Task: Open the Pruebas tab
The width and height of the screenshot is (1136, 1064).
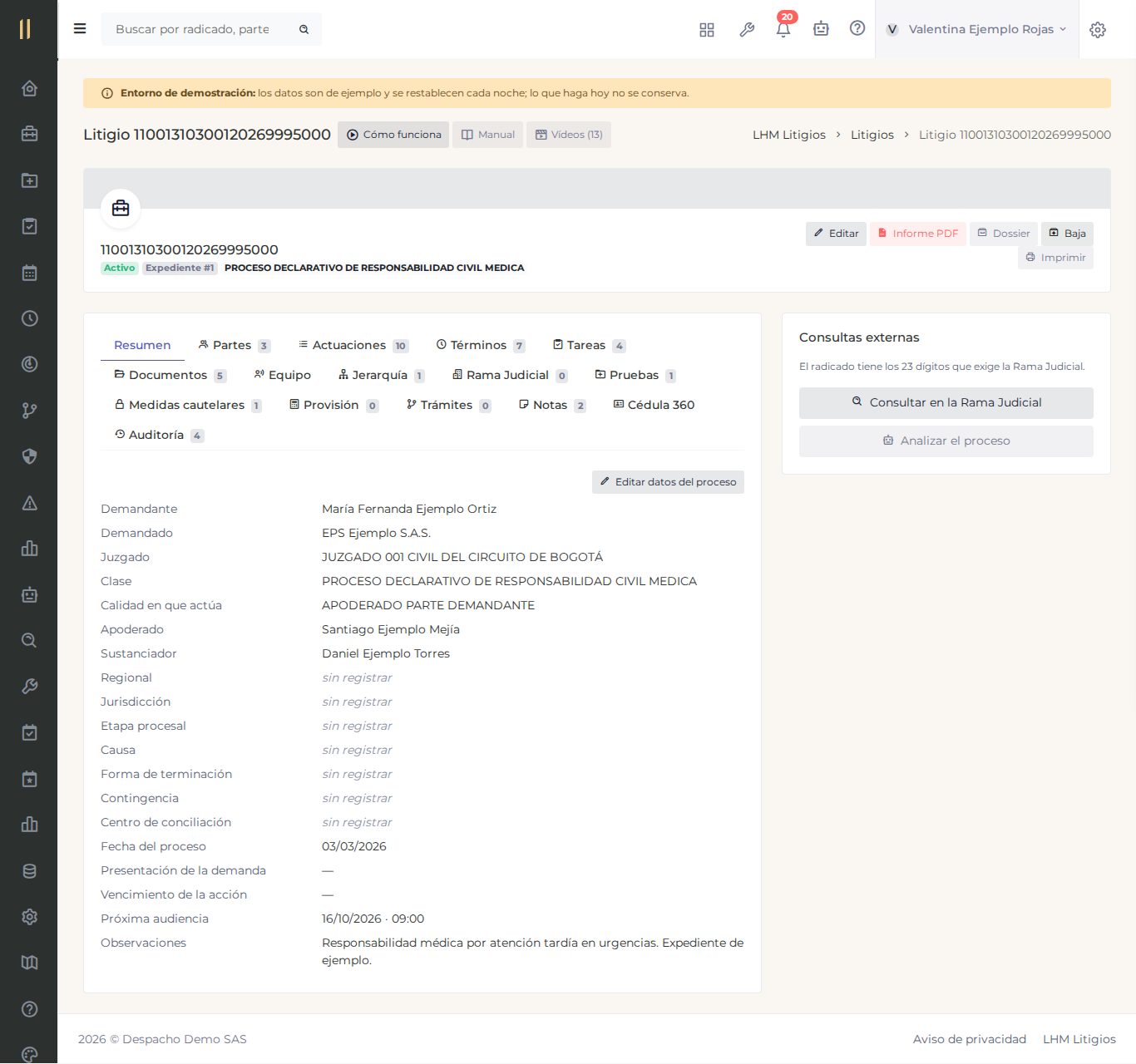Action: click(x=635, y=375)
